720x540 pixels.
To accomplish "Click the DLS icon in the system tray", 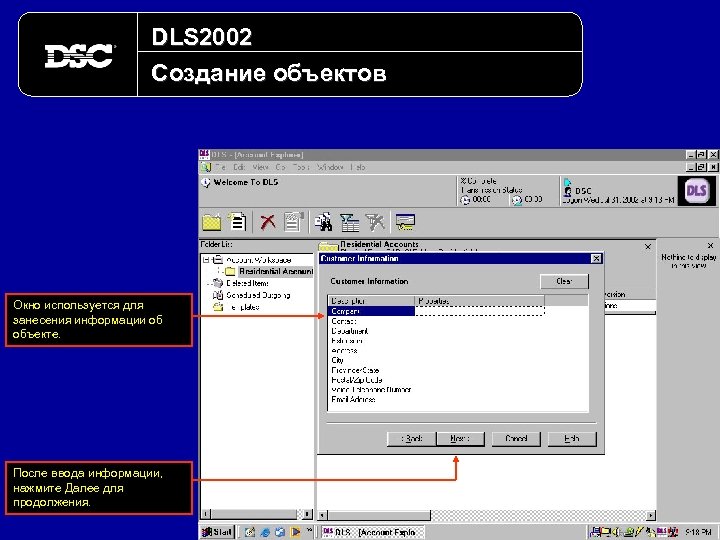I will (x=662, y=532).
